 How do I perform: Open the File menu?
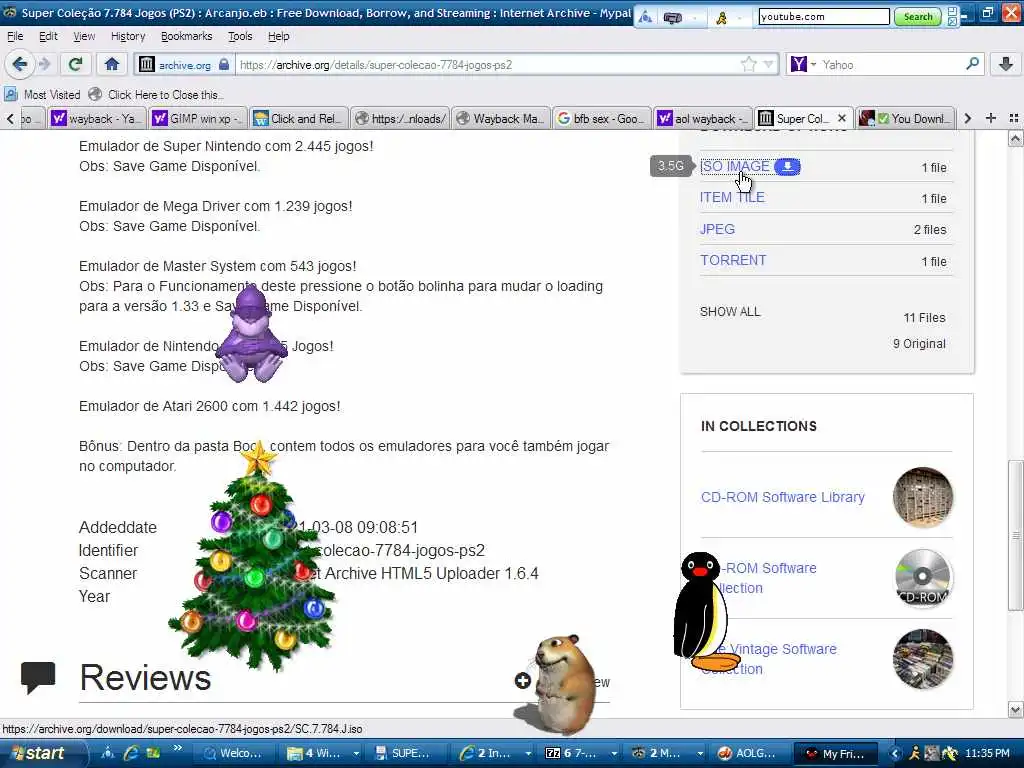15,37
